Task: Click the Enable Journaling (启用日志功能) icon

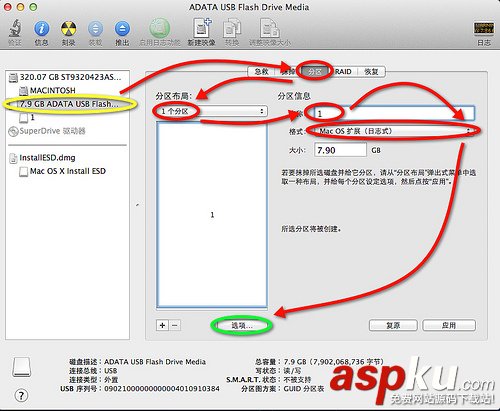Action: pyautogui.click(x=159, y=28)
